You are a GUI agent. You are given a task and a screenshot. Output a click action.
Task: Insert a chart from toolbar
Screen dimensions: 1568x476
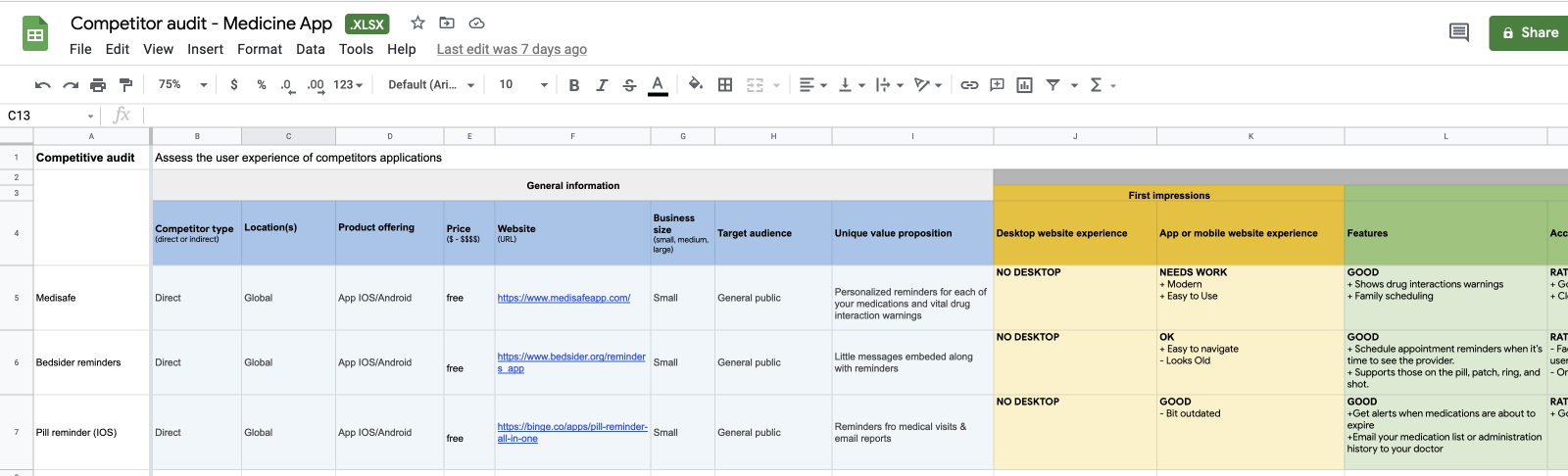1024,85
